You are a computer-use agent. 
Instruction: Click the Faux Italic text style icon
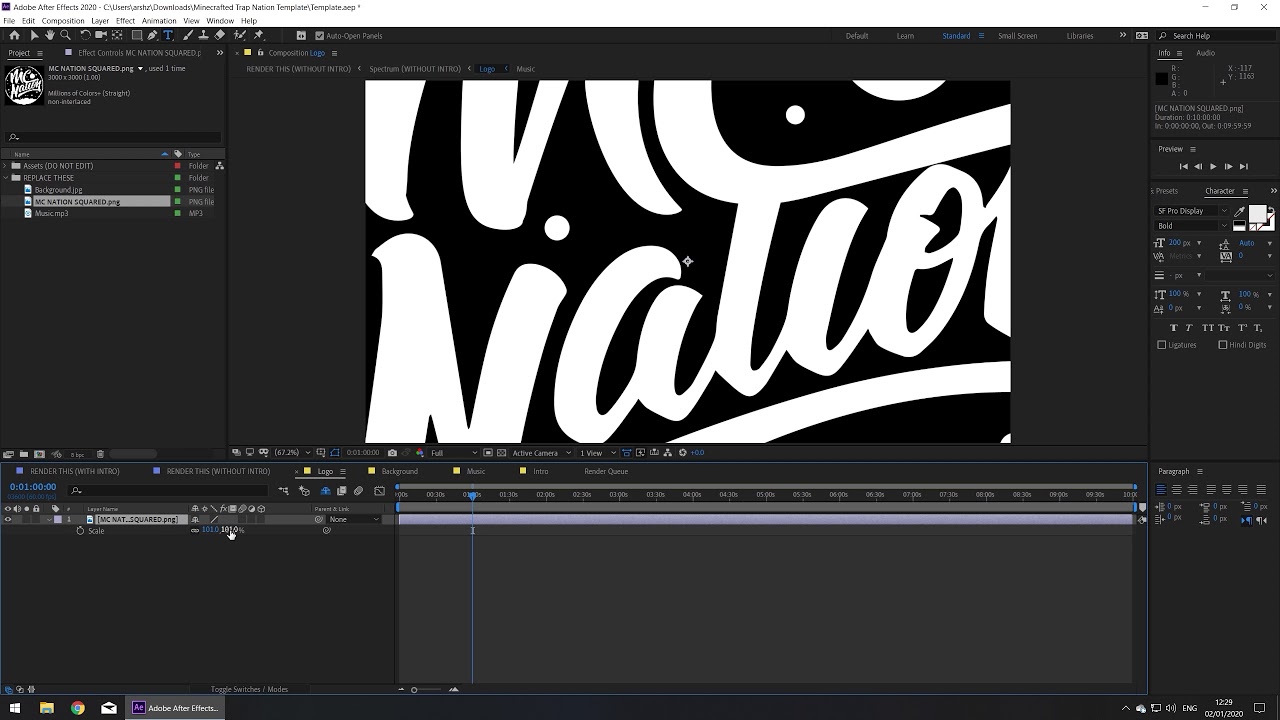(x=1189, y=328)
